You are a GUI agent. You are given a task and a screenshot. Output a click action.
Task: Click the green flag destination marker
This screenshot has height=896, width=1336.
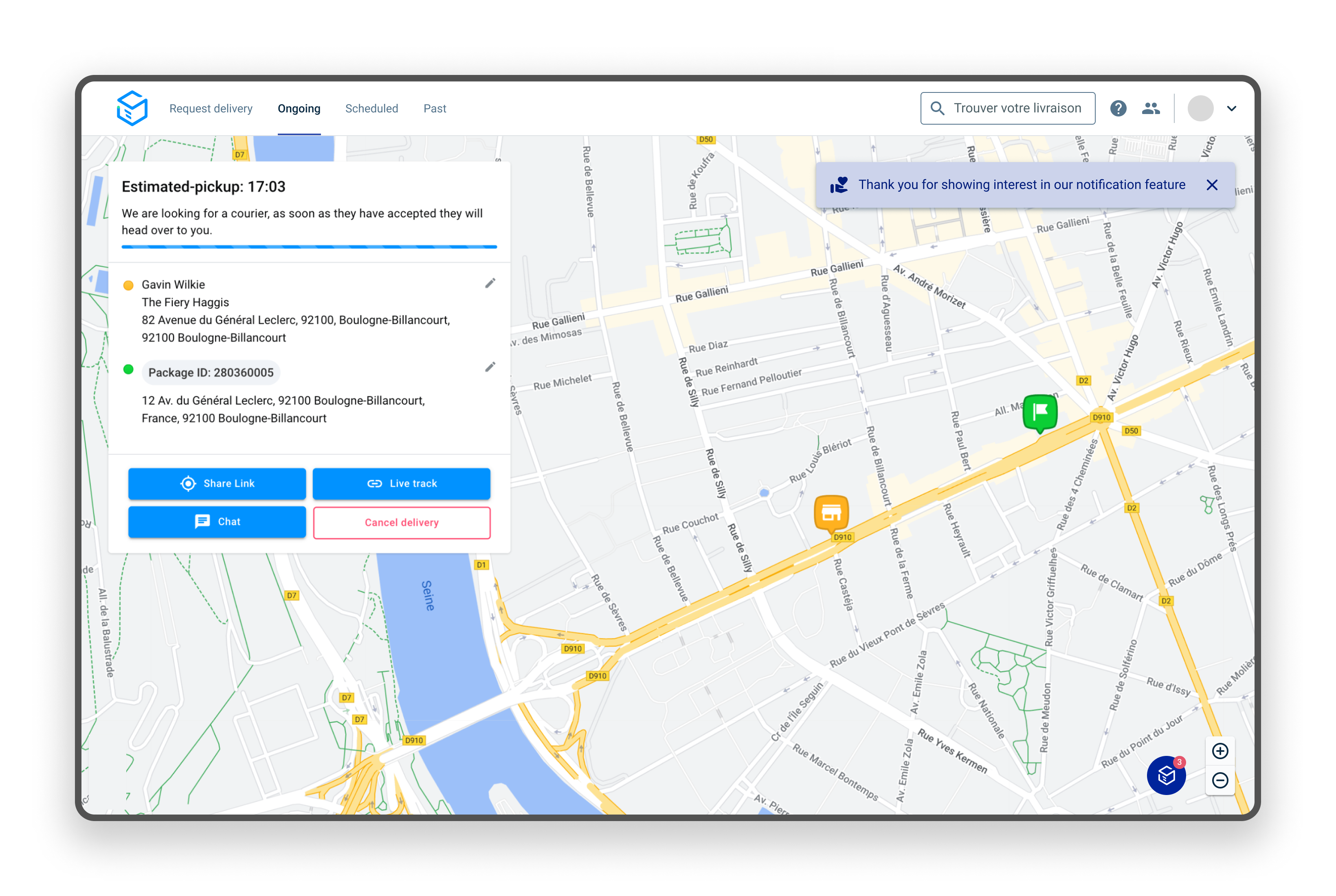1039,412
